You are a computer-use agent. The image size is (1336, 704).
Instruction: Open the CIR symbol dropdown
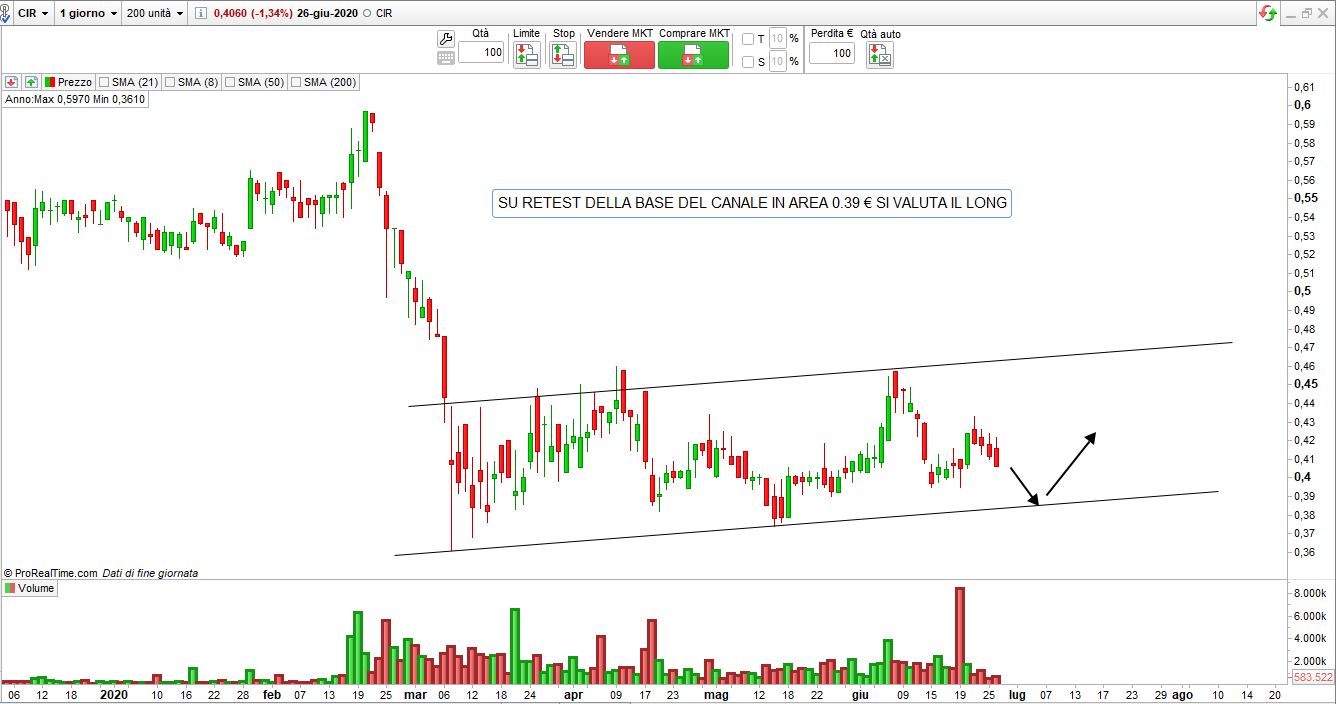tap(33, 13)
